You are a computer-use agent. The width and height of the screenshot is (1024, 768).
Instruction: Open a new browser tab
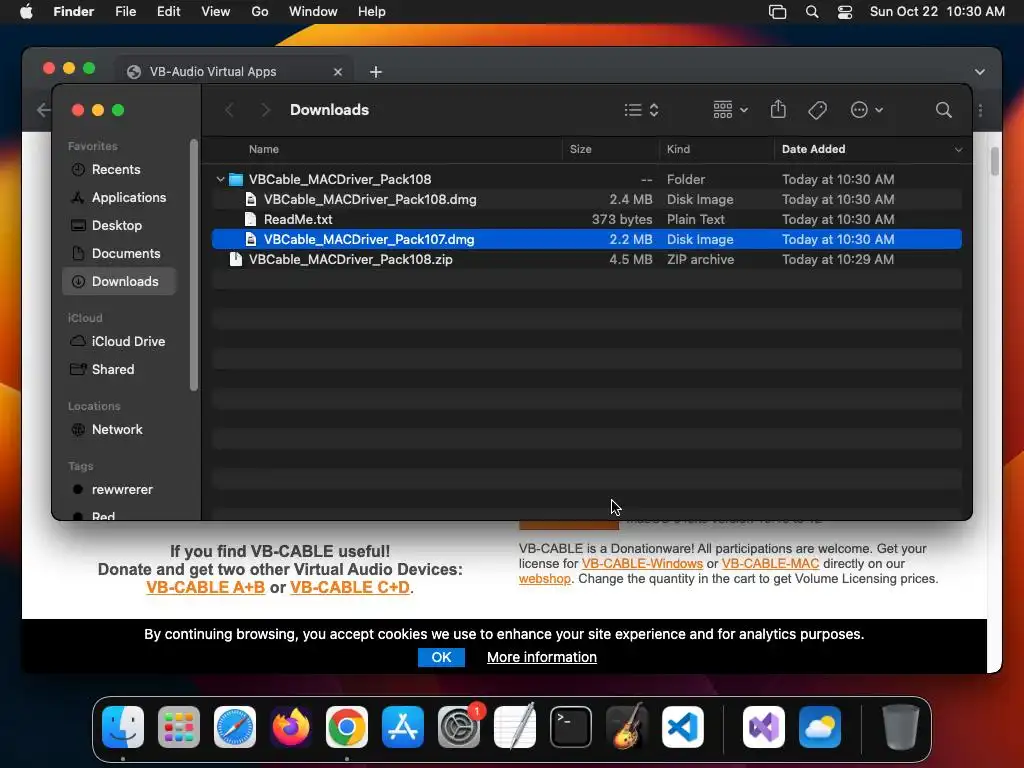click(x=376, y=72)
